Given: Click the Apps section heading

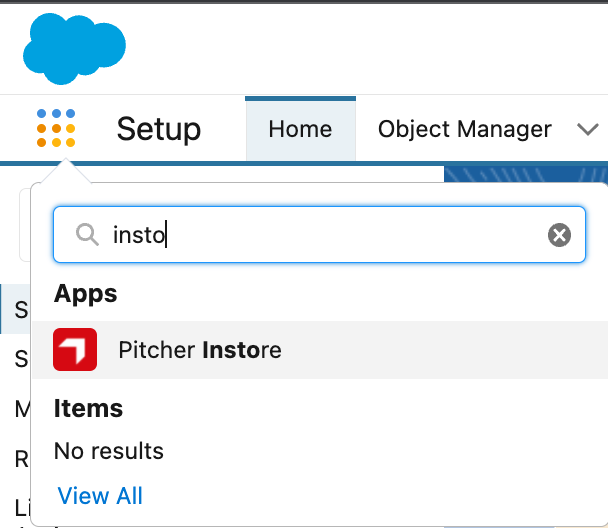Looking at the screenshot, I should (x=86, y=294).
